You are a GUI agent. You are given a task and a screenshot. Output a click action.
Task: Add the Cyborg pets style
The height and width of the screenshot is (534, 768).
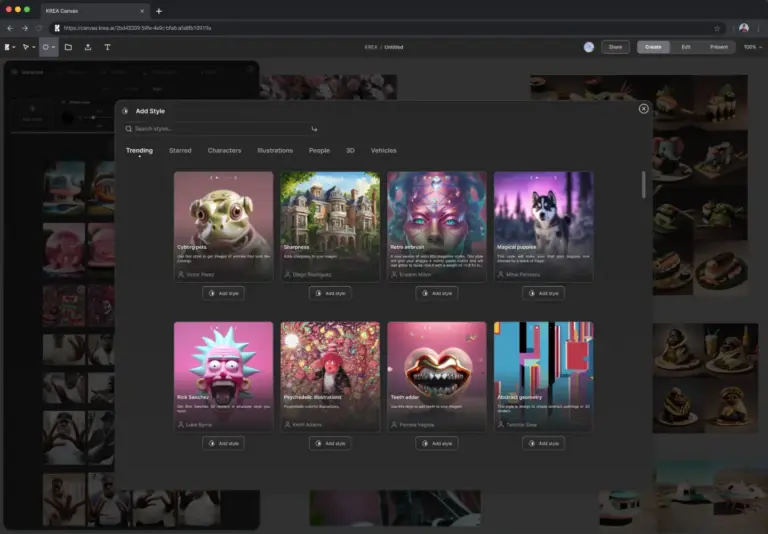223,293
